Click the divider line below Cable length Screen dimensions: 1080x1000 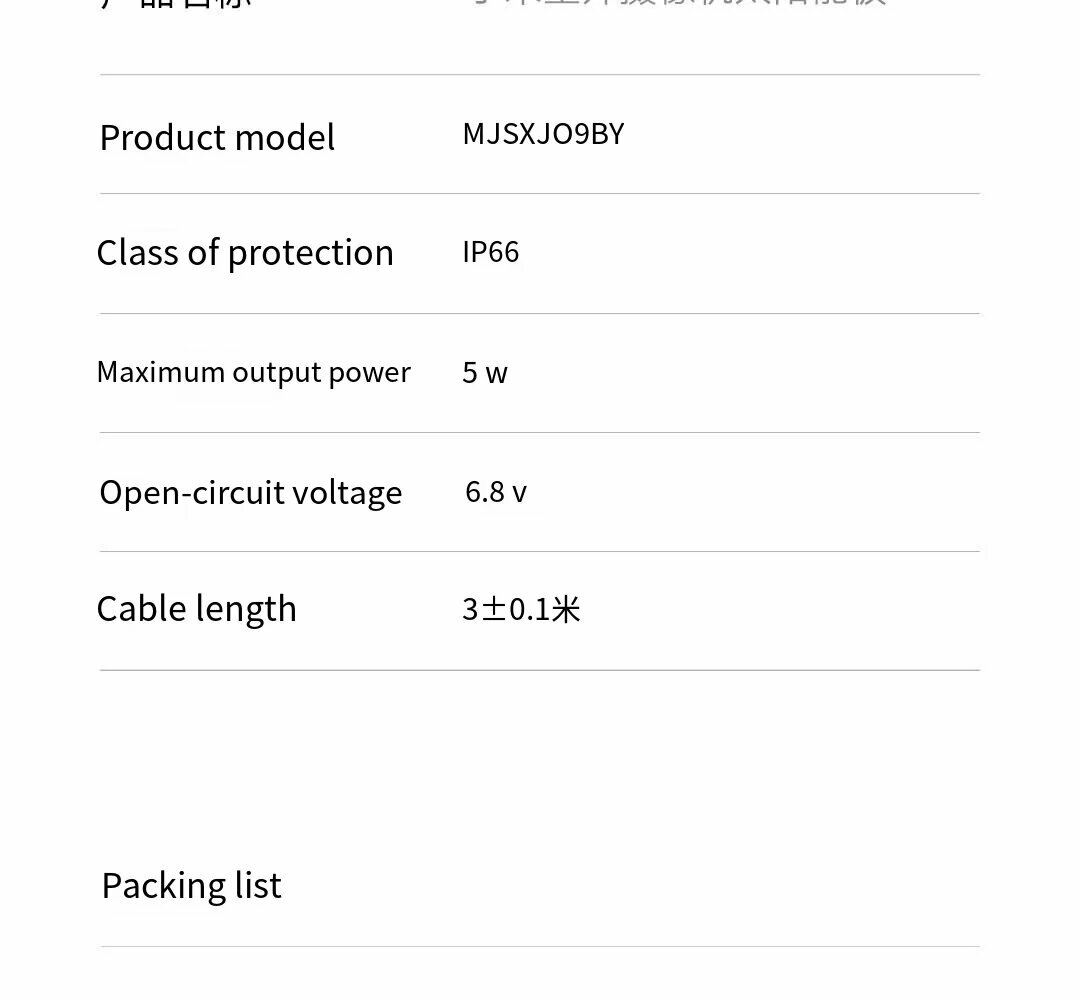pyautogui.click(x=540, y=670)
